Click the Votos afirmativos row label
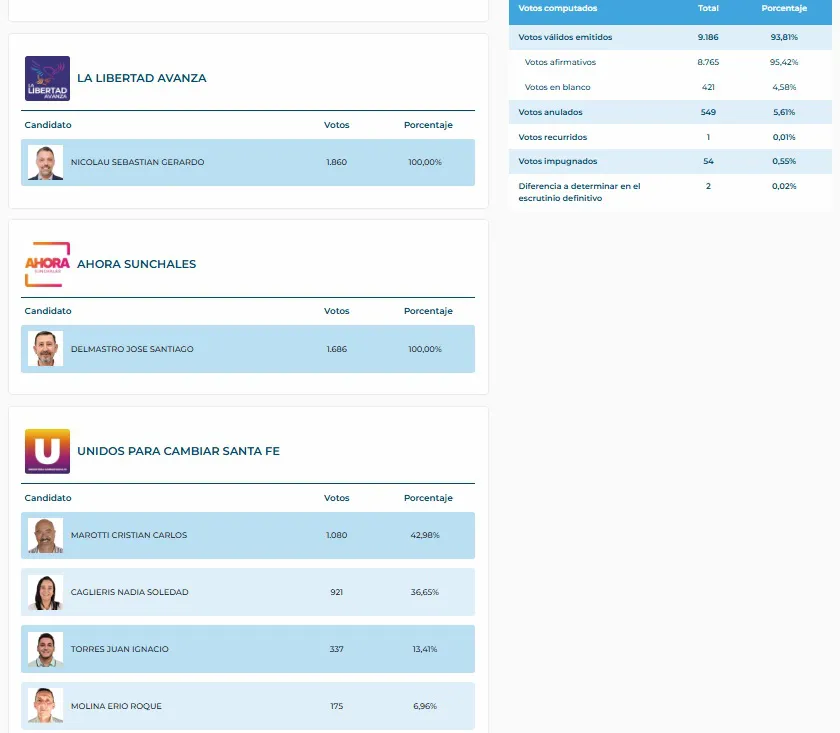840x733 pixels. 560,62
